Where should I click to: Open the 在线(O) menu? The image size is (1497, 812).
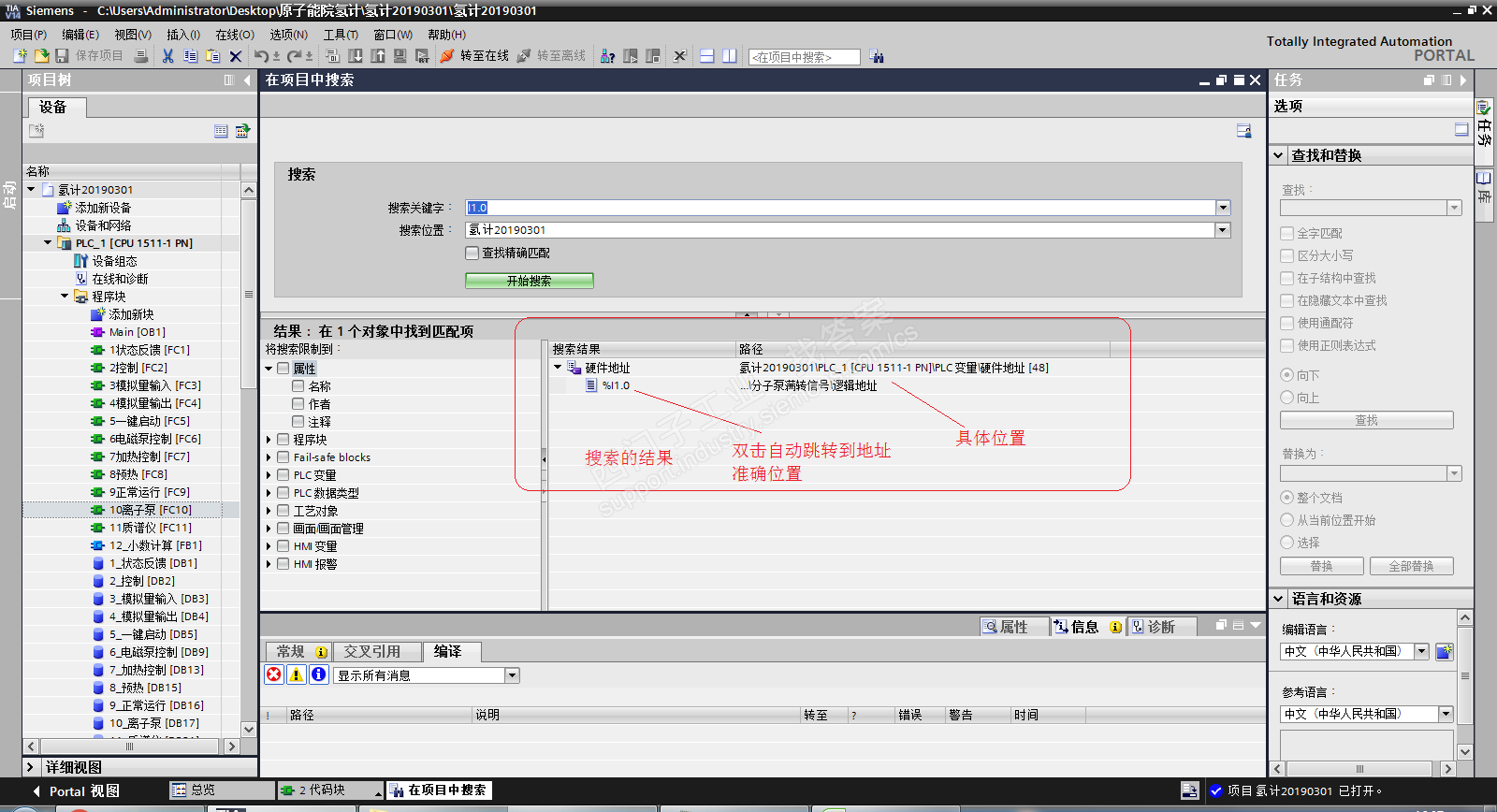[235, 35]
